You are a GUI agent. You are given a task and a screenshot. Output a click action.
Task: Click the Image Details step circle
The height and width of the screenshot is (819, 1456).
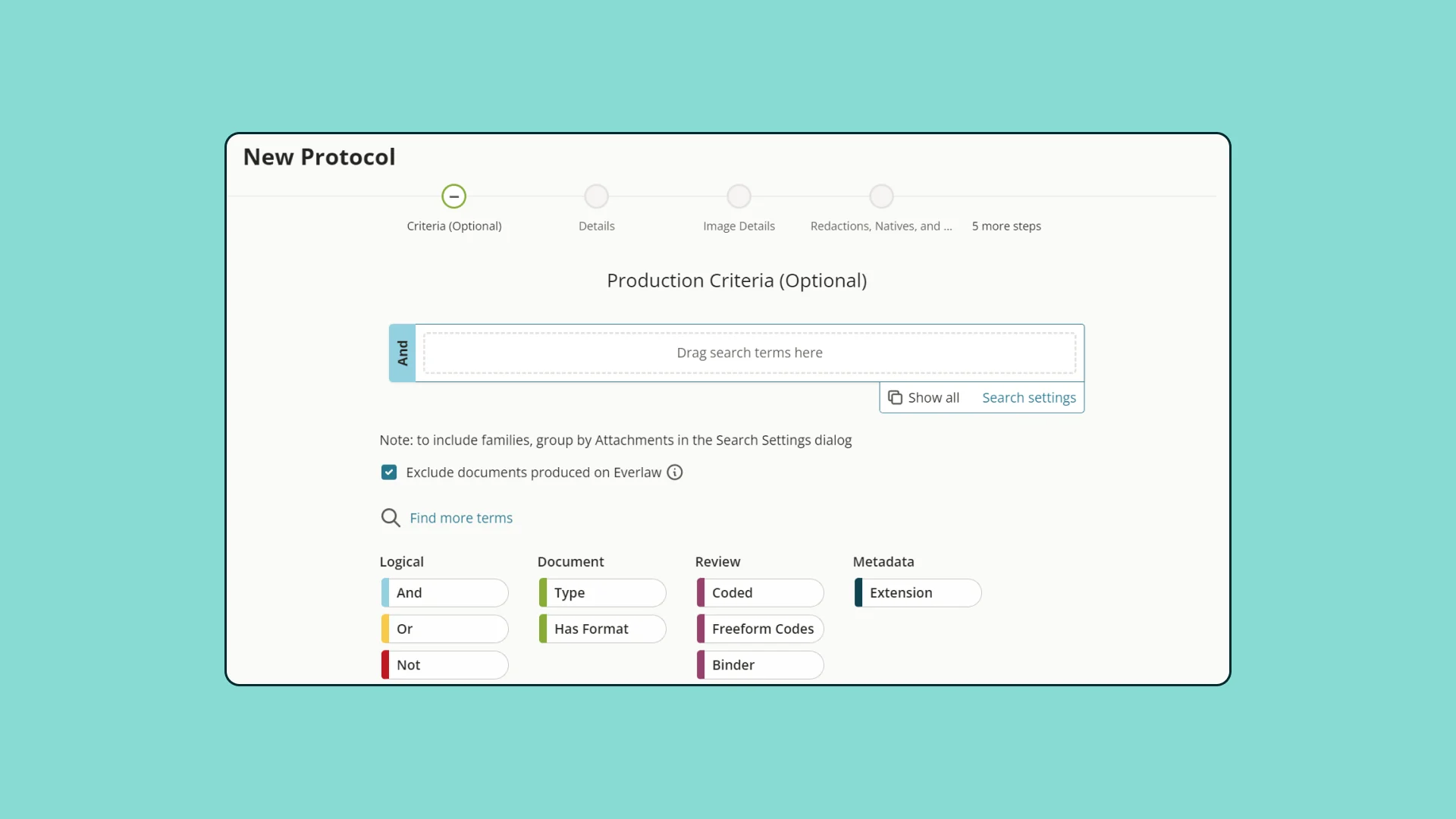[739, 196]
